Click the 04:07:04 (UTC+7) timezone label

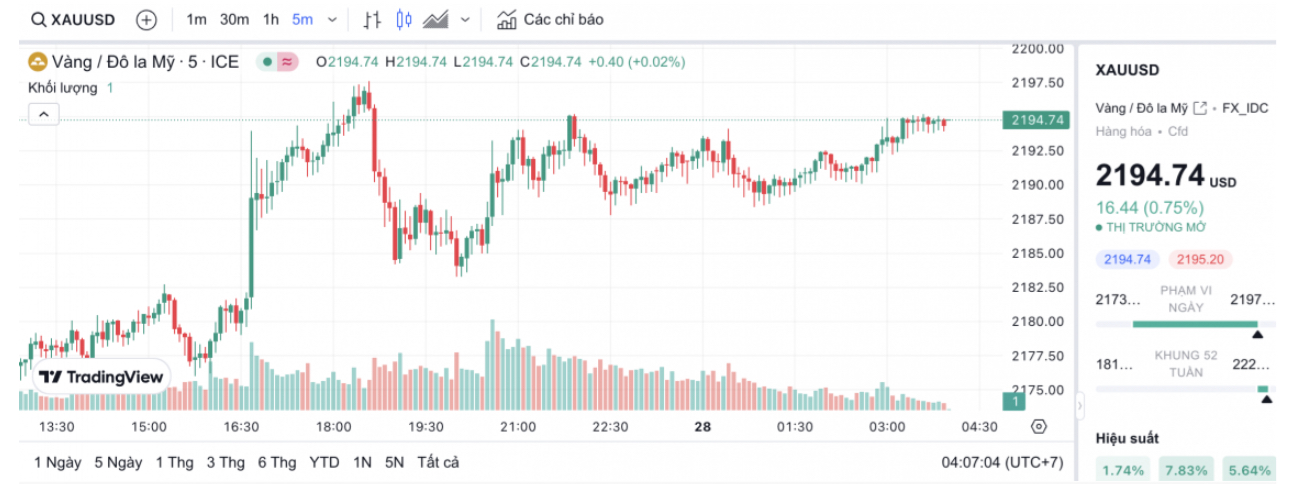(1002, 462)
